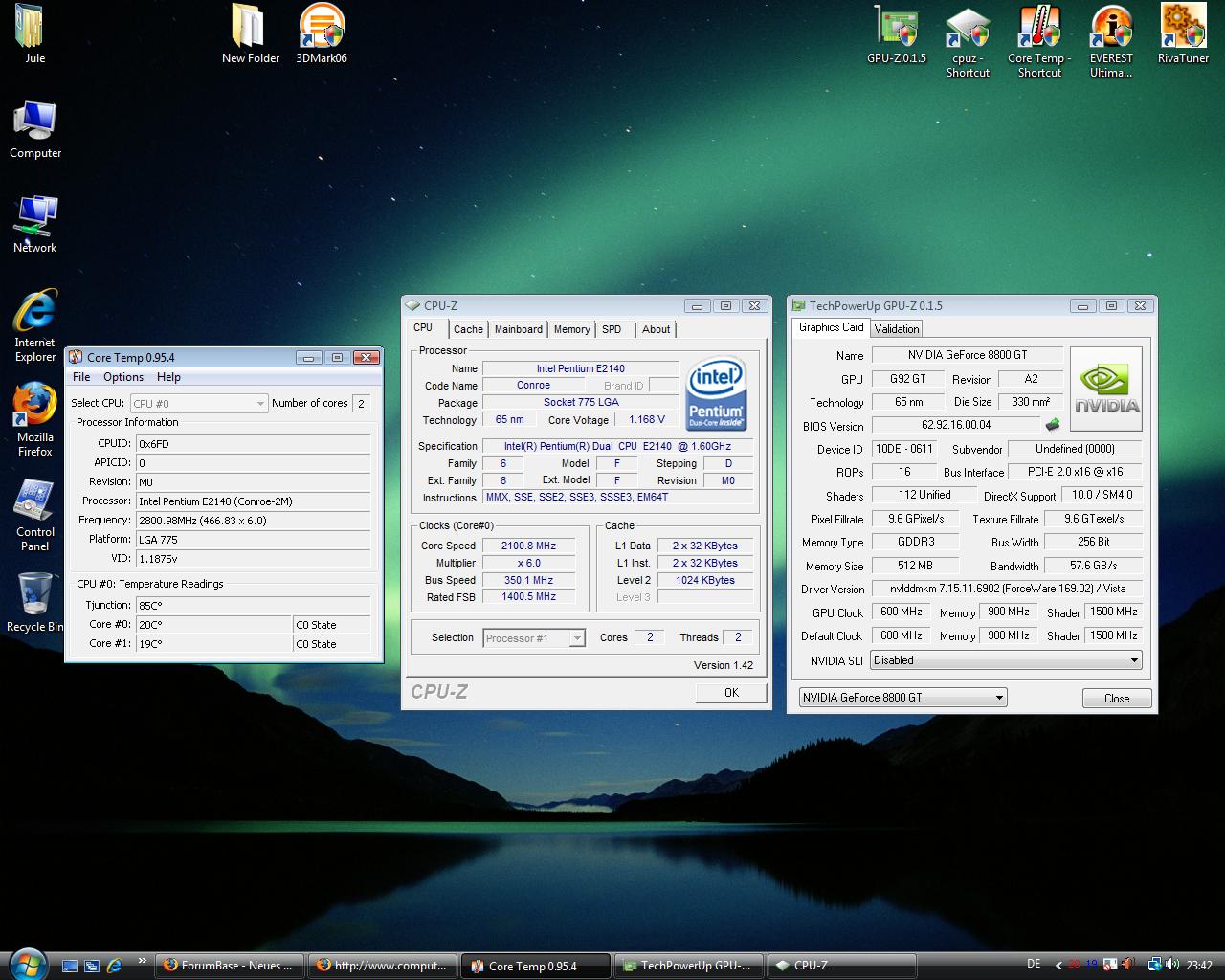Viewport: 1225px width, 980px height.
Task: Switch to CPU-Z Cache tab
Action: [468, 329]
